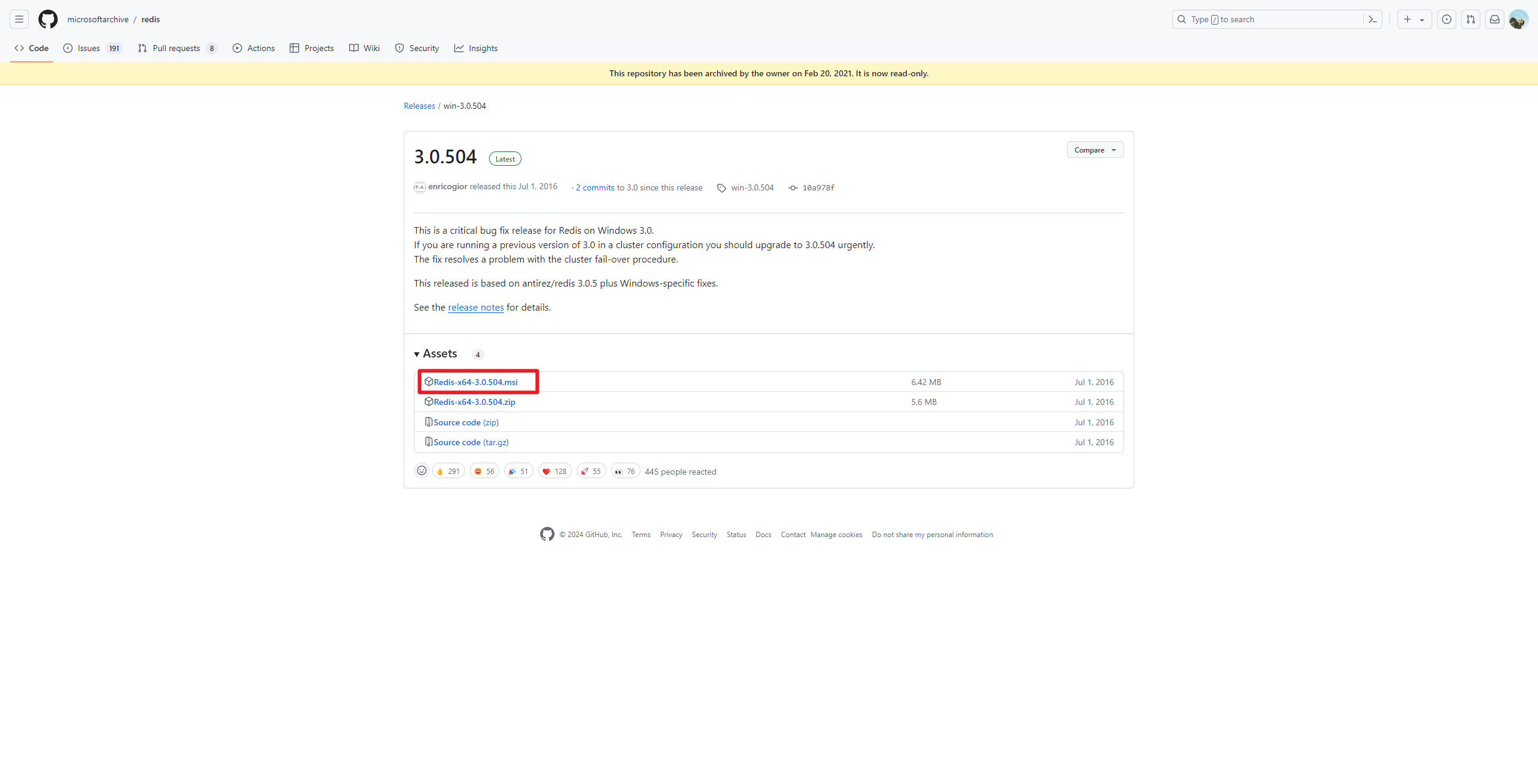The width and height of the screenshot is (1538, 784).
Task: Expand the create new plus dropdown
Action: [1414, 19]
